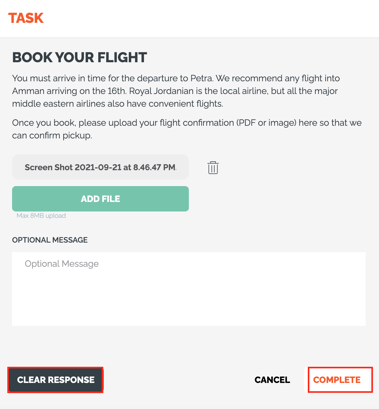Reset the form using CLEAR RESPONSE
Viewport: 379px width, 409px height.
55,380
